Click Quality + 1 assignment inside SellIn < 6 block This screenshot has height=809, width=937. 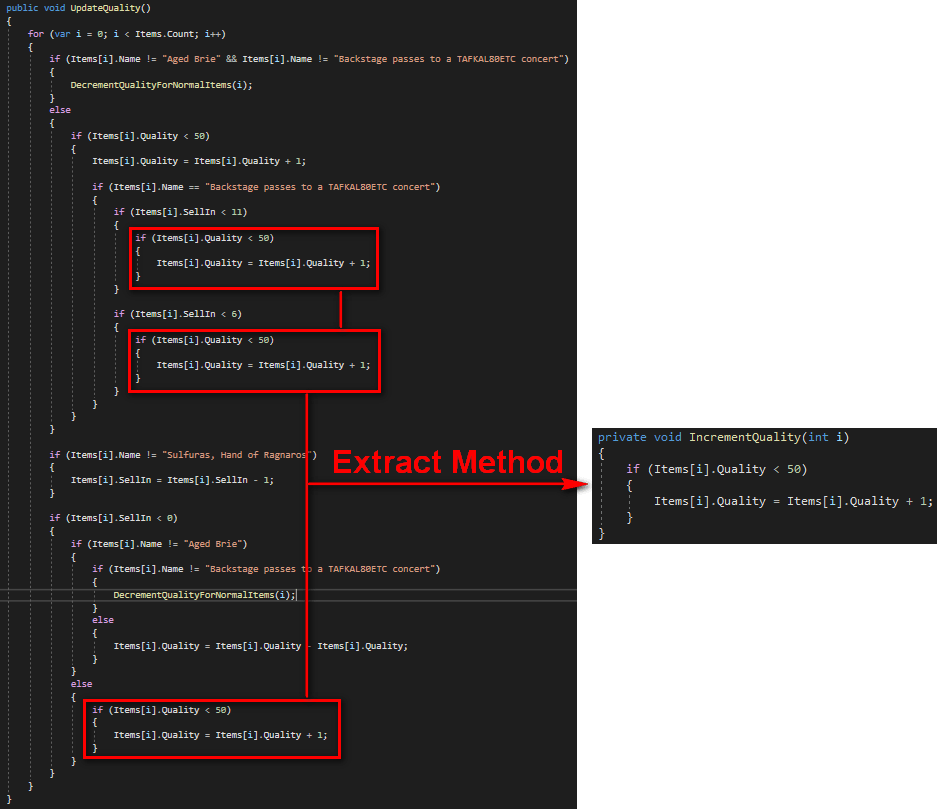(263, 366)
